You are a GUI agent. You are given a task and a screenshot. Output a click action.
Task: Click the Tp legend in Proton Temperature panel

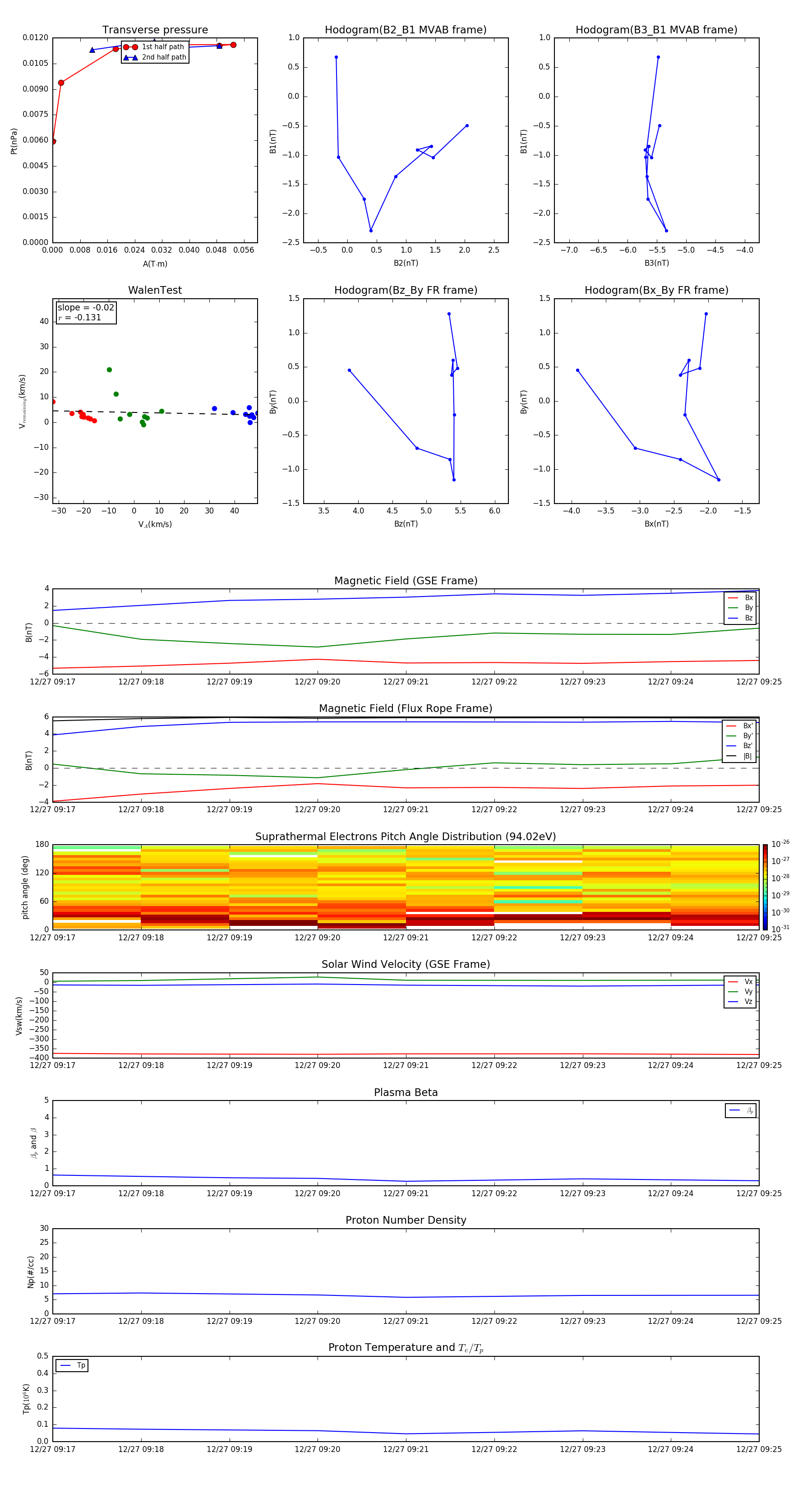pos(72,1365)
